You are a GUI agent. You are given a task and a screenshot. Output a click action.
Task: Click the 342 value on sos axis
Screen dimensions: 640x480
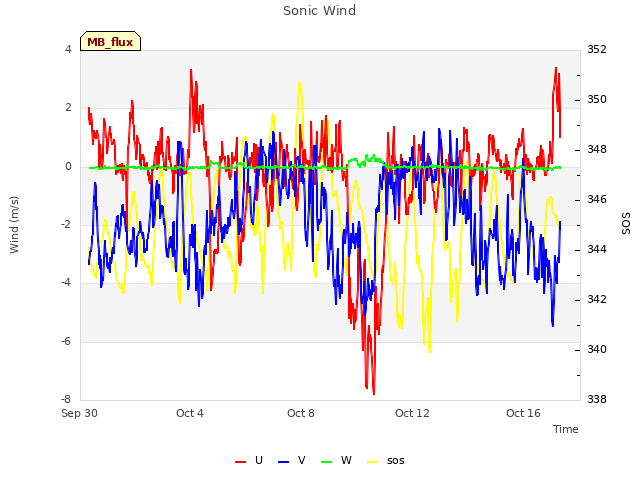point(597,299)
